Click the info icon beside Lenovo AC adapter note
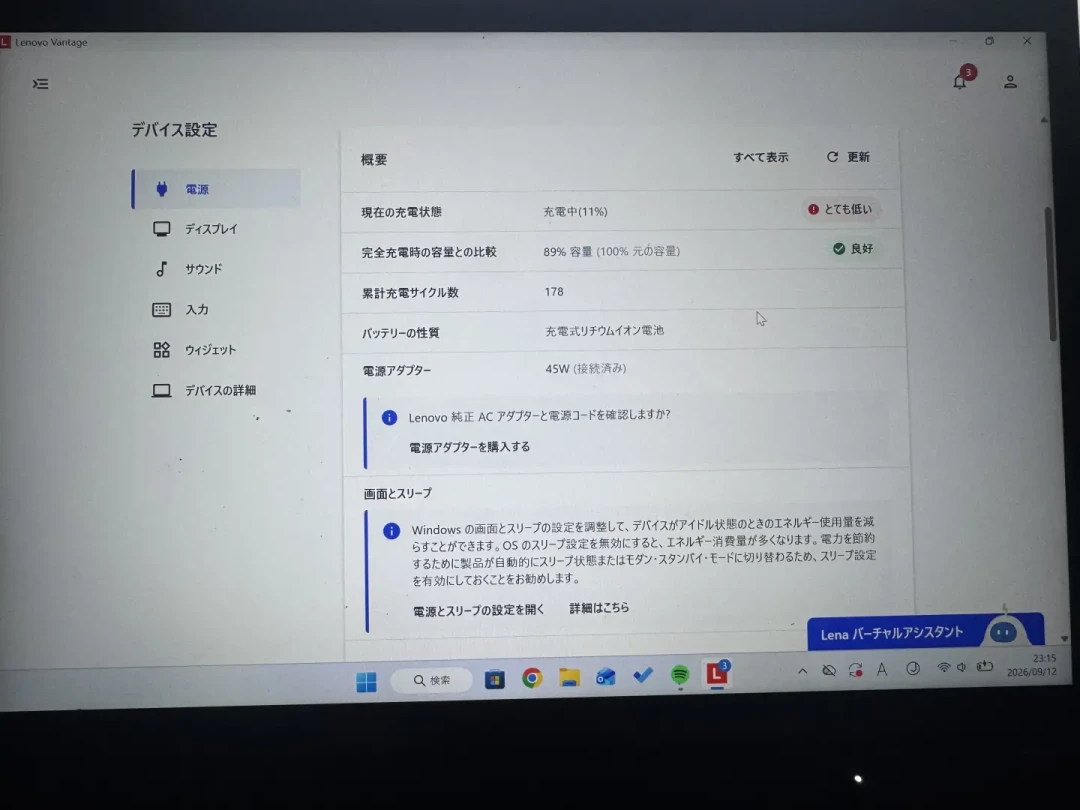 [x=389, y=417]
